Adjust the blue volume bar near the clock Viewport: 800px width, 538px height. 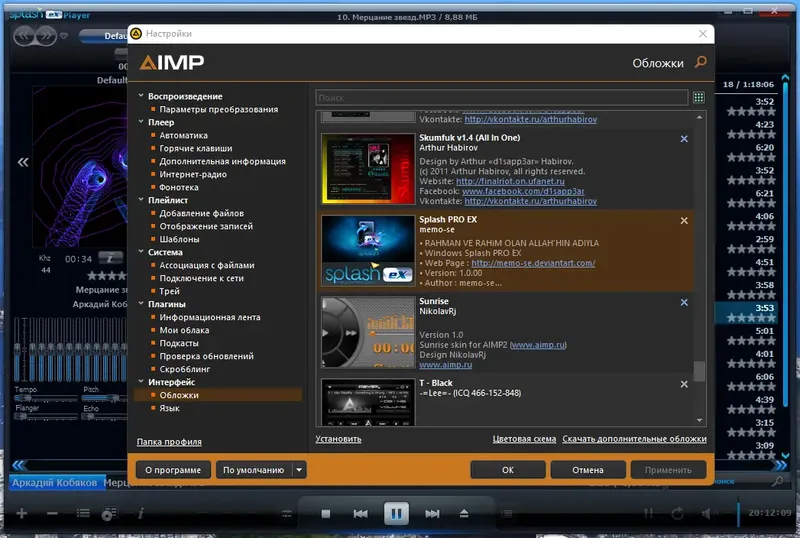pos(738,513)
